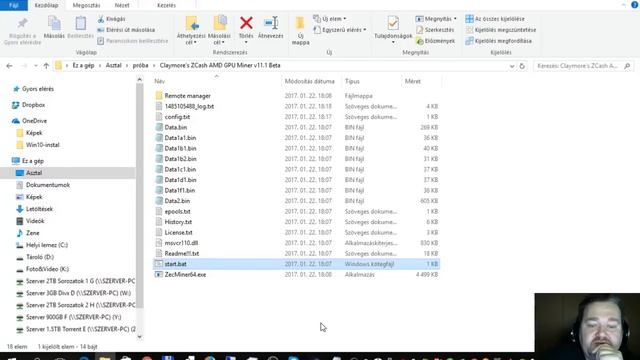Open Letöltések in the sidebar
The height and width of the screenshot is (360, 640).
pos(39,209)
